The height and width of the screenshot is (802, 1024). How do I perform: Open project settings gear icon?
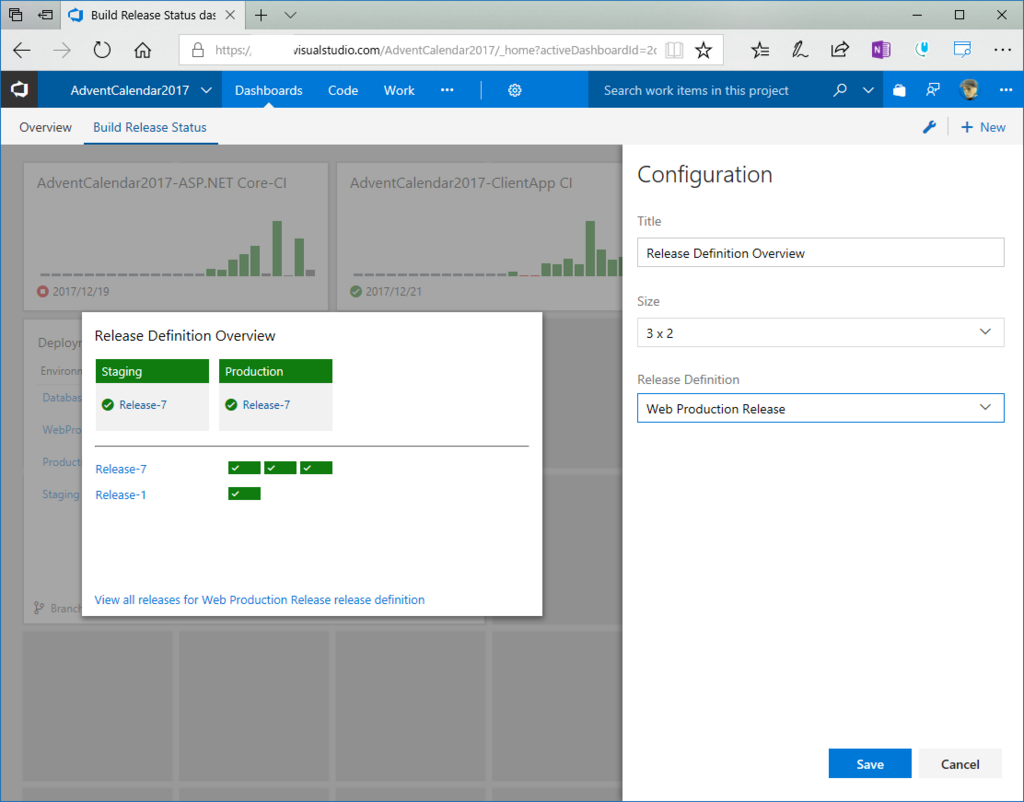(x=515, y=90)
